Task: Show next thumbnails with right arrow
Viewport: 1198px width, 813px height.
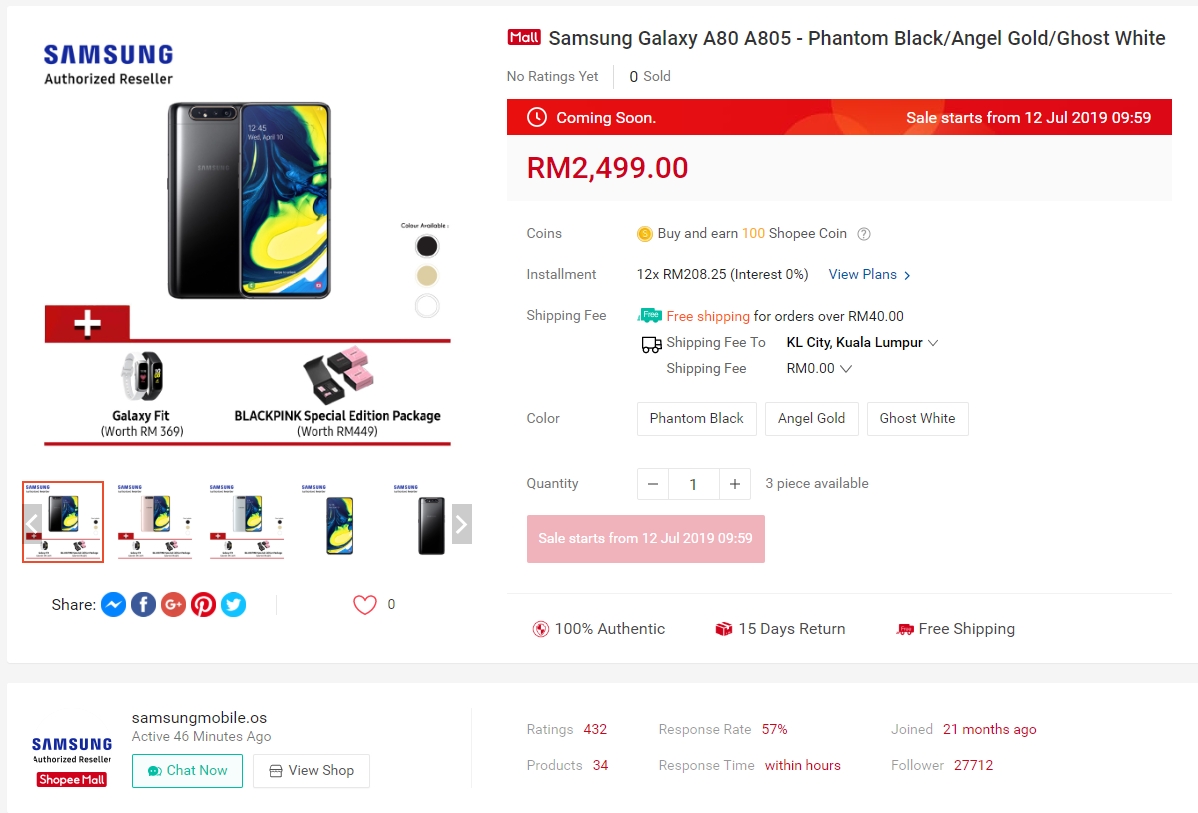Action: pyautogui.click(x=461, y=523)
